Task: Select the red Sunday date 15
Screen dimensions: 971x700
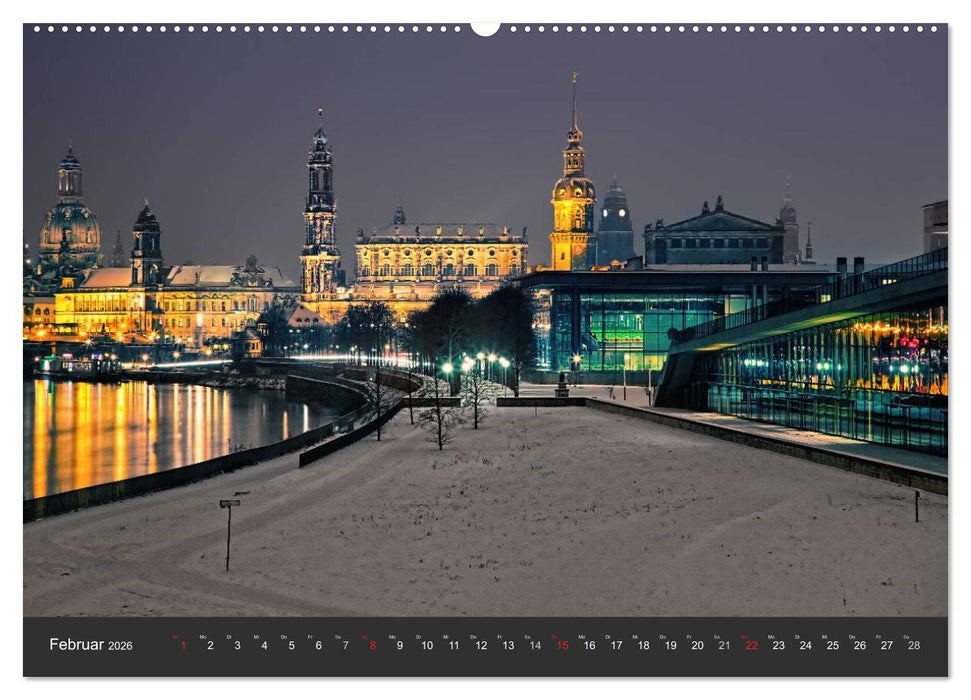Action: click(x=561, y=647)
